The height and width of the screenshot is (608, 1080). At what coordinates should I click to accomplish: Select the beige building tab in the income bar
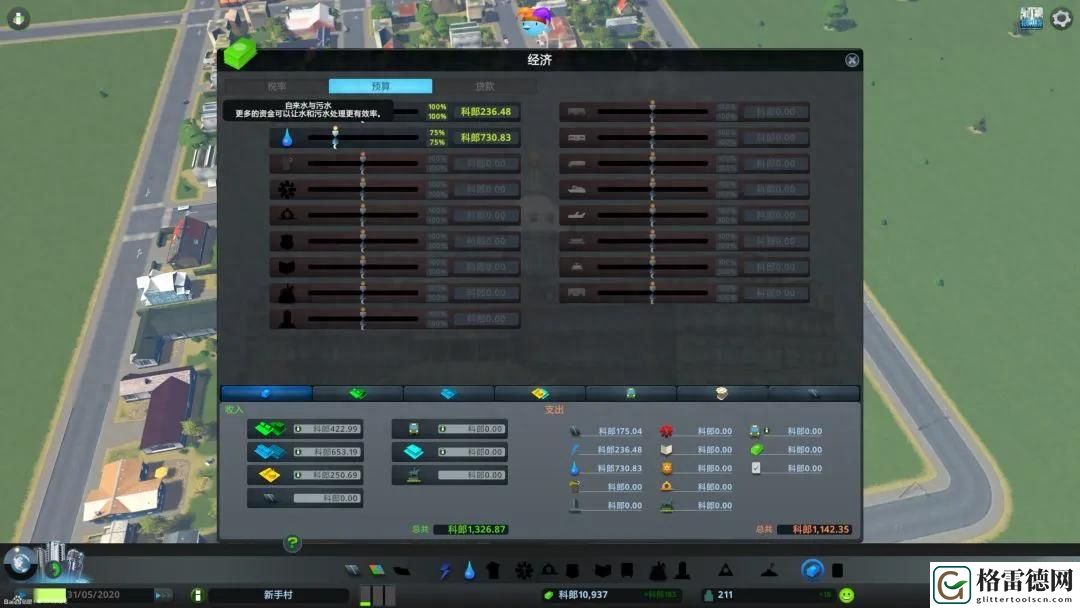722,393
